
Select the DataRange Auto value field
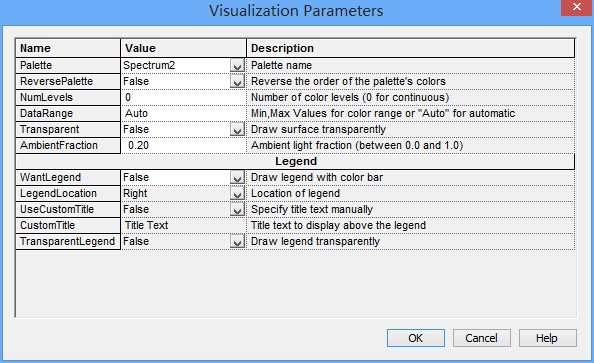183,113
